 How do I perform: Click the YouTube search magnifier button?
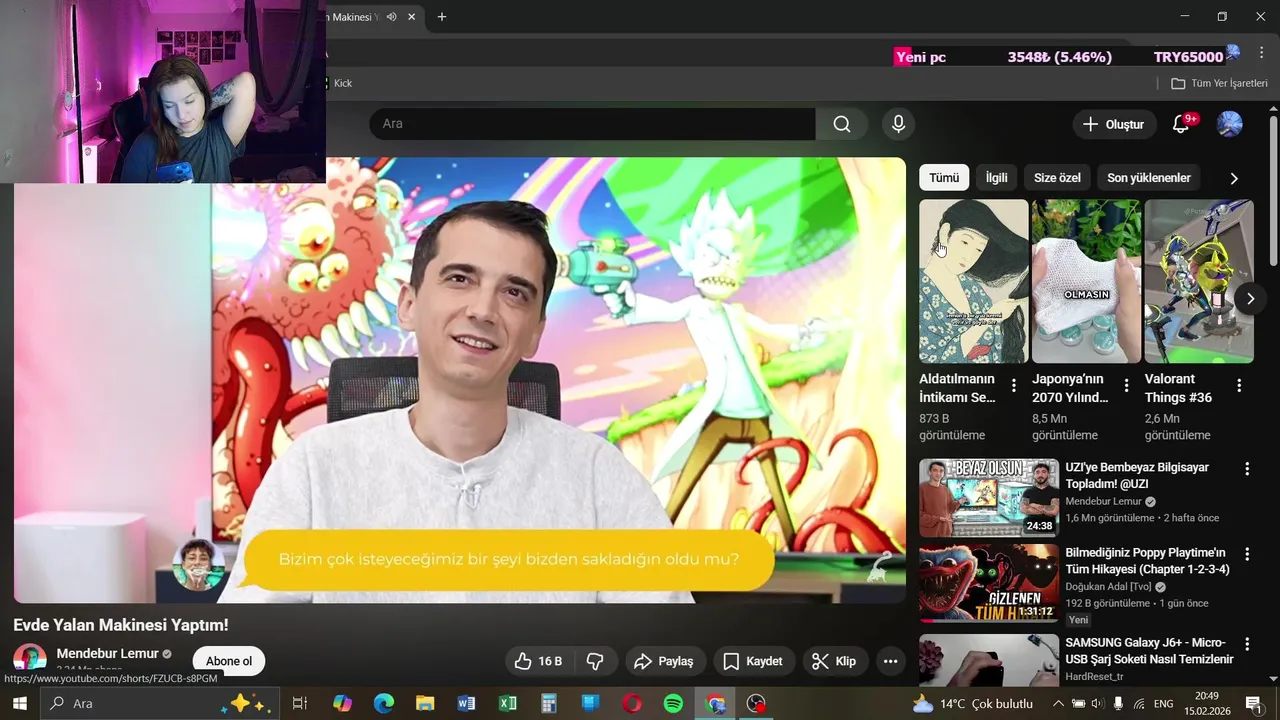tap(842, 124)
